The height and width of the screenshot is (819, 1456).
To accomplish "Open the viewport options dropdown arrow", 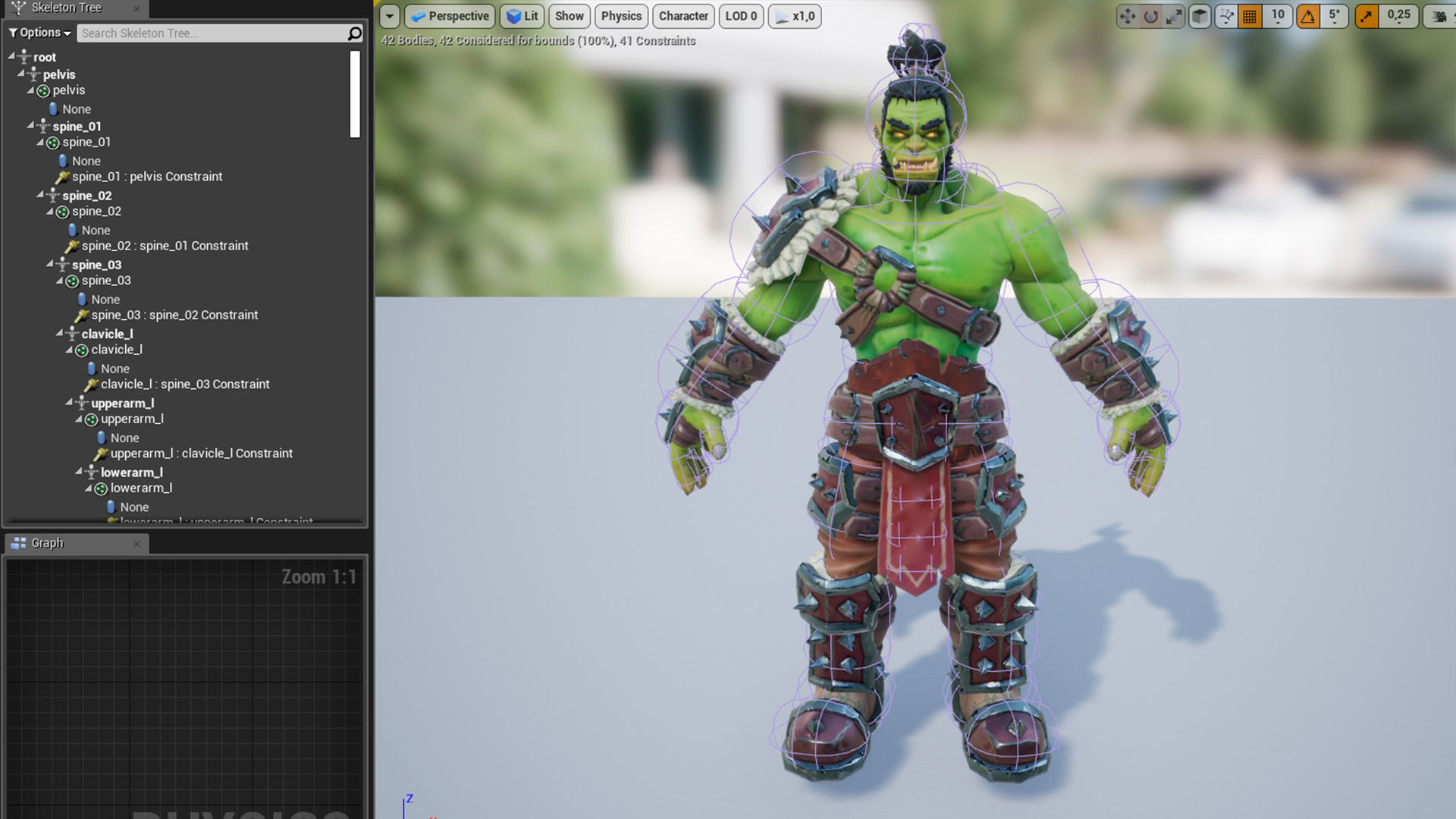I will coord(389,16).
